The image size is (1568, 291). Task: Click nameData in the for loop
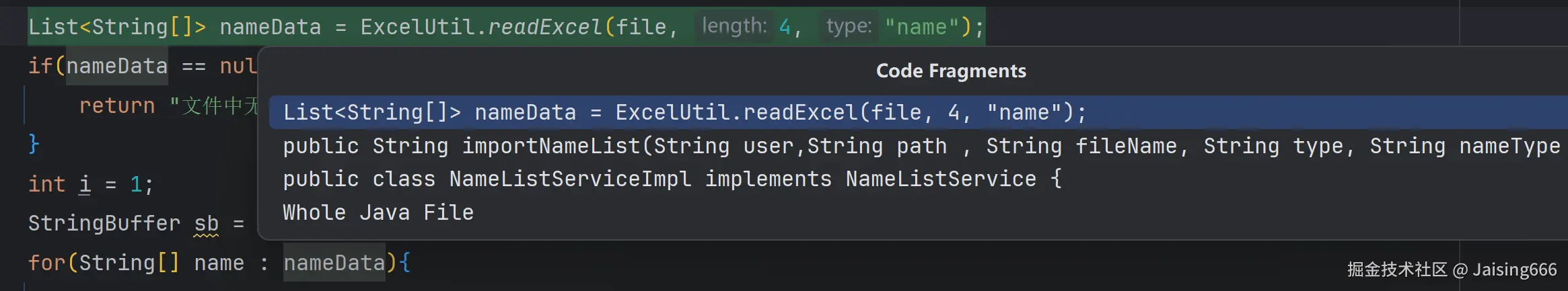[x=334, y=263]
